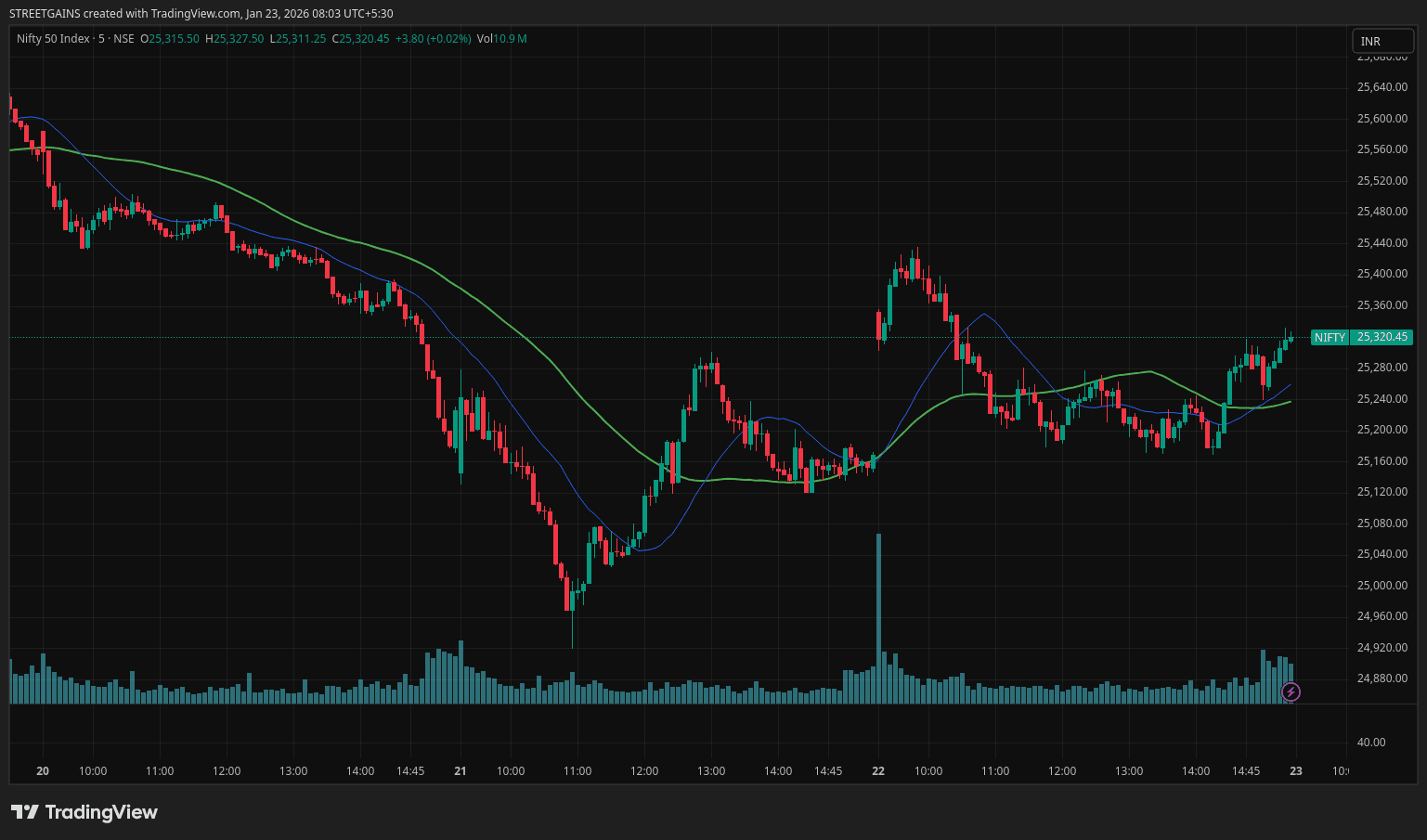The image size is (1427, 840).
Task: Click the TradingView logo at bottom left
Action: pos(84,812)
